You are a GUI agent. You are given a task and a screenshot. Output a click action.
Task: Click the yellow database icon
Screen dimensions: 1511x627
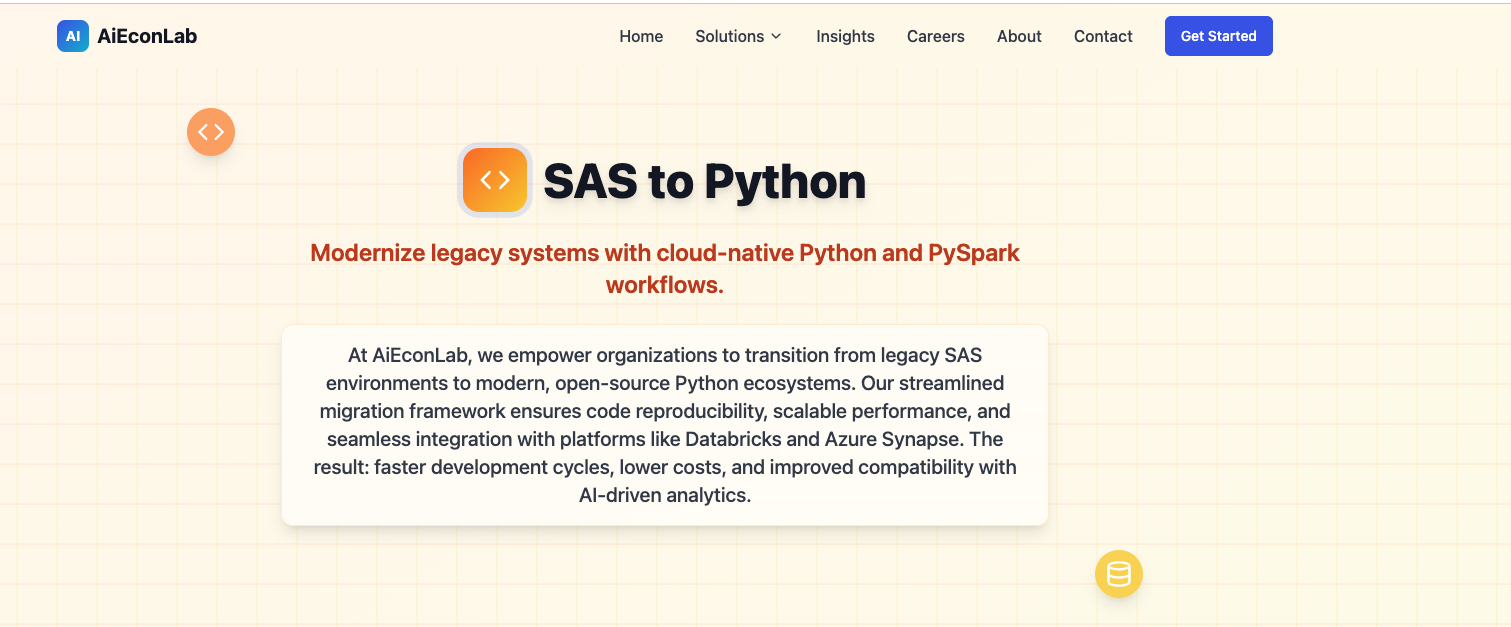click(x=1119, y=574)
